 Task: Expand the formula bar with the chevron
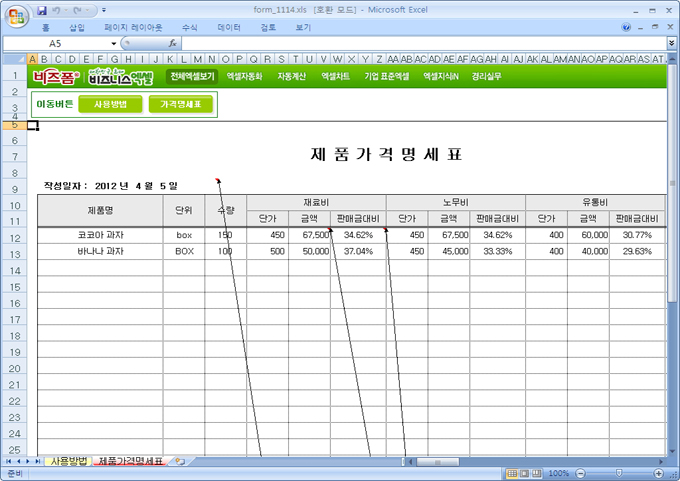pyautogui.click(x=672, y=44)
